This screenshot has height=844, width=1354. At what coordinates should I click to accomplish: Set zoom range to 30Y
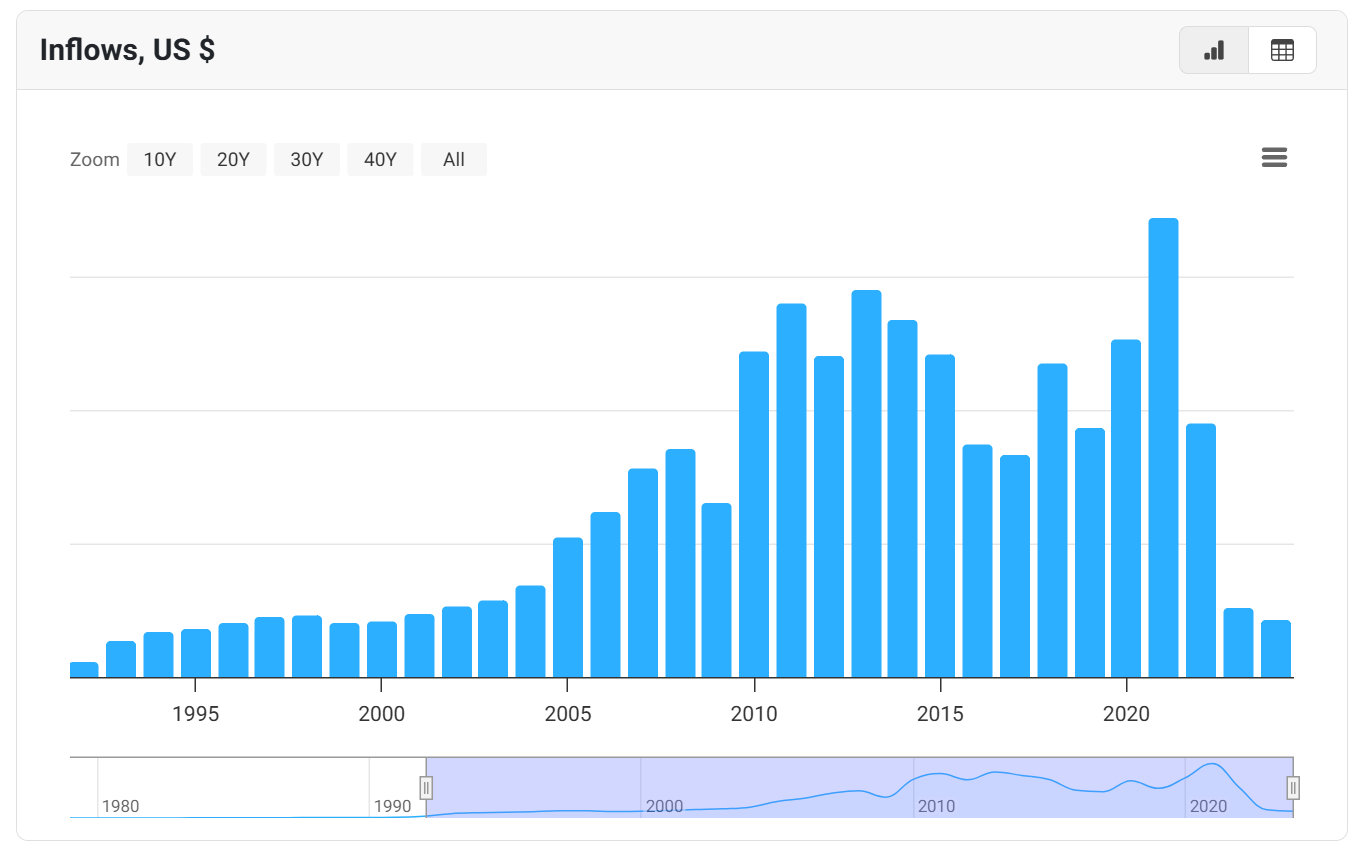pyautogui.click(x=307, y=159)
